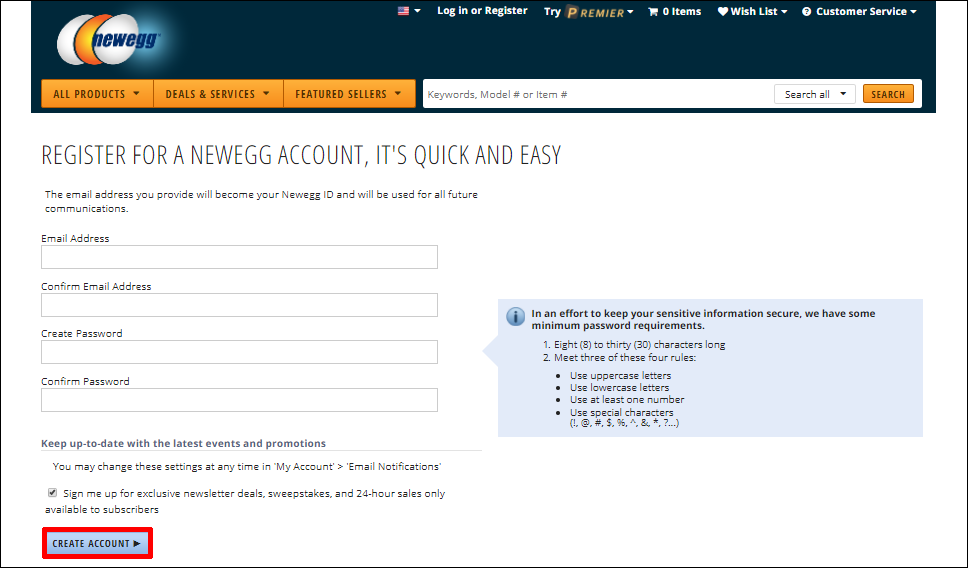Image resolution: width=968 pixels, height=568 pixels.
Task: Expand the country flag dropdown arrow
Action: [417, 11]
